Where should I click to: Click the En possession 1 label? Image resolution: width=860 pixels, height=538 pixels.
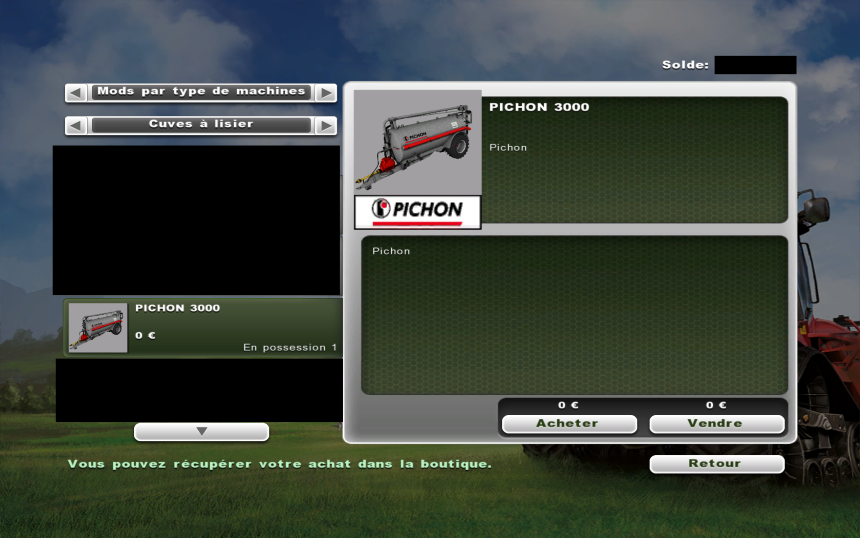(290, 347)
